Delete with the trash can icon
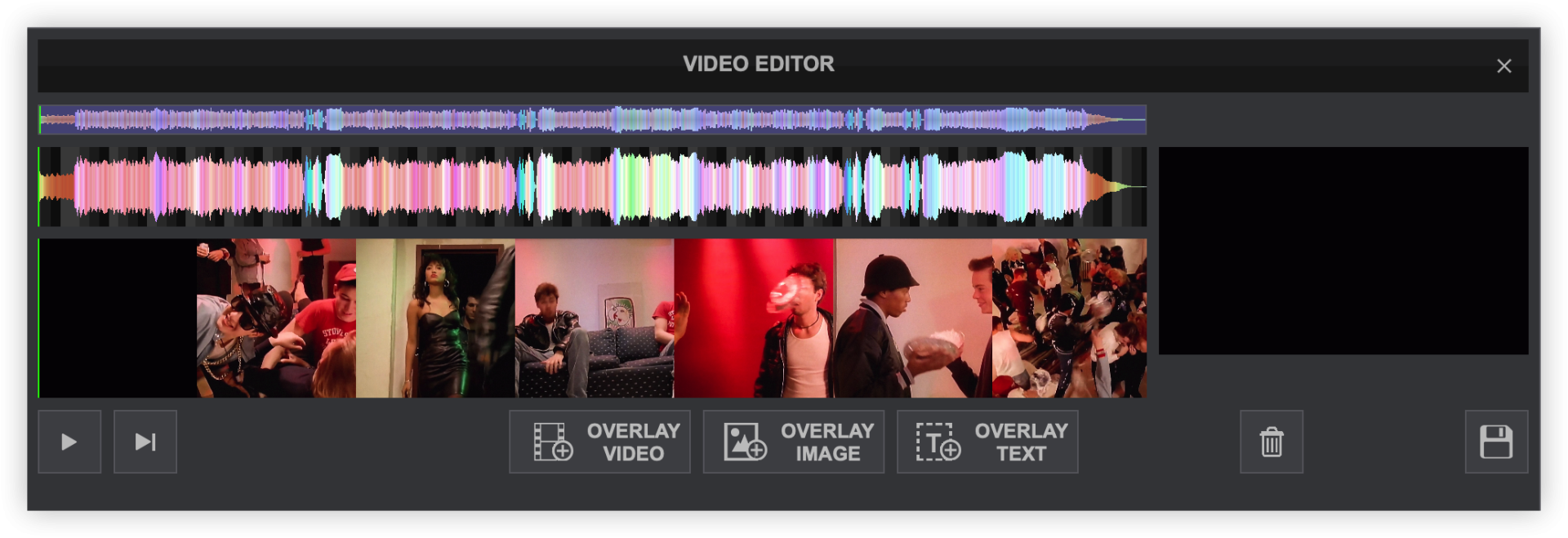Image resolution: width=1568 pixels, height=538 pixels. pyautogui.click(x=1271, y=442)
